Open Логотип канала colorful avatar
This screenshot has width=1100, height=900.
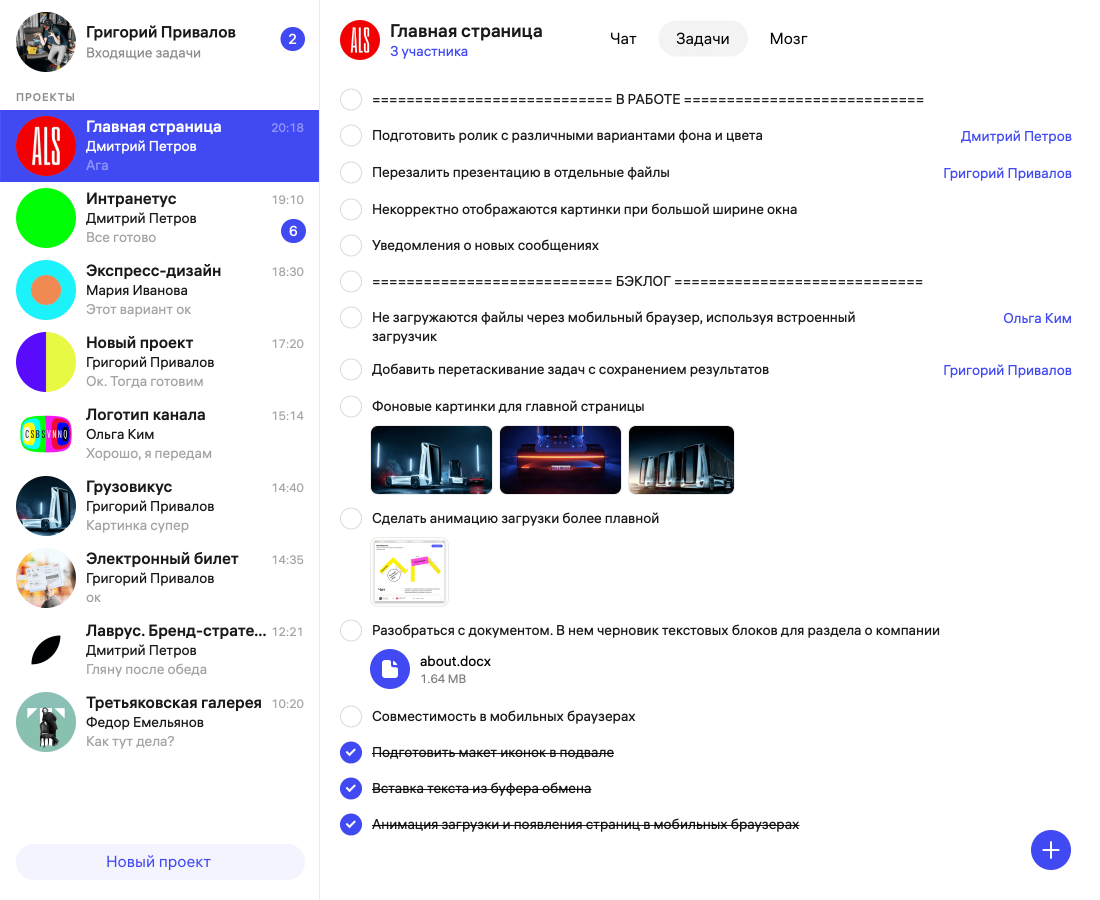pos(46,434)
